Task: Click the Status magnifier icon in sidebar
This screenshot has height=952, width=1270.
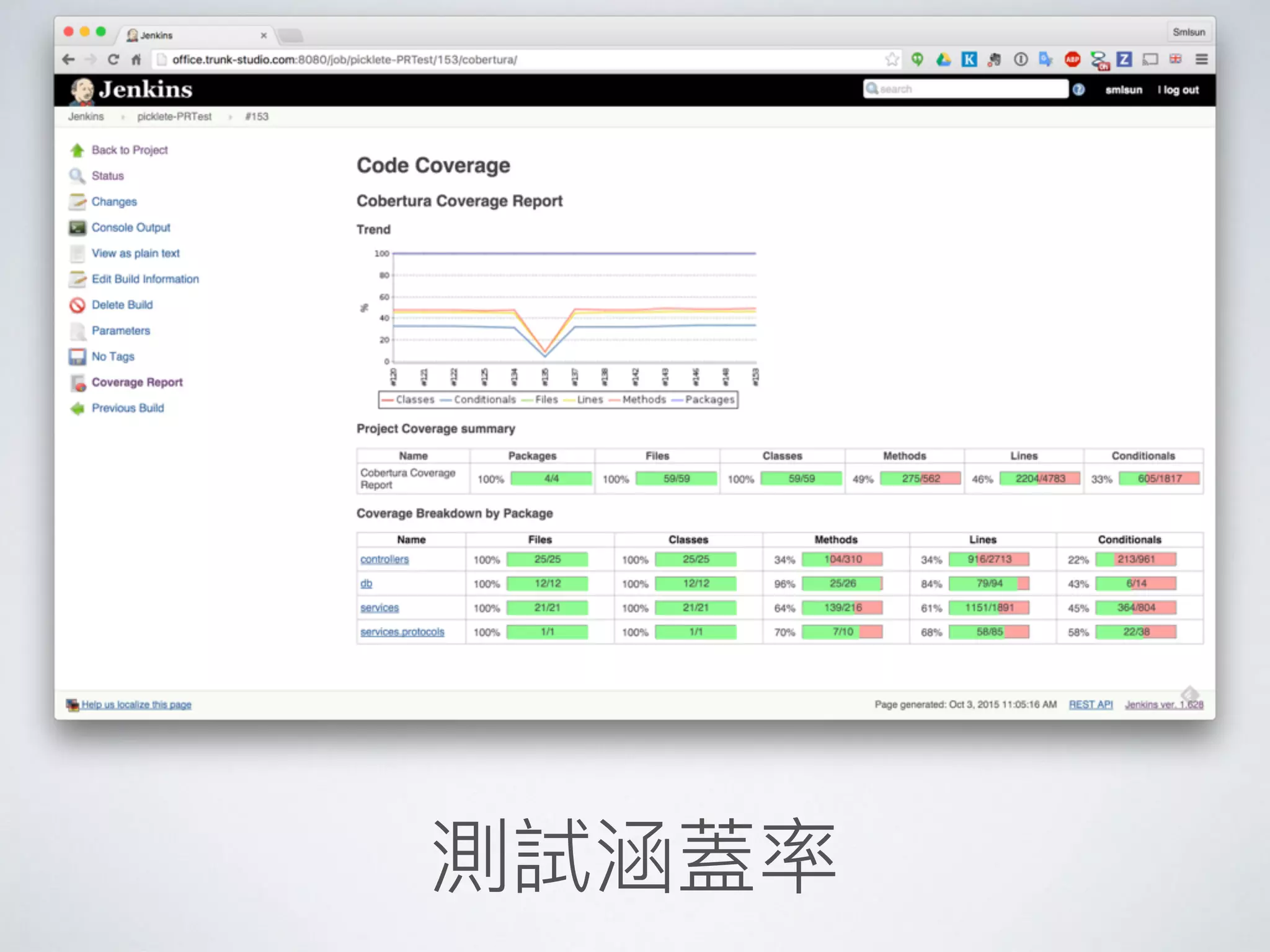Action: pos(78,176)
